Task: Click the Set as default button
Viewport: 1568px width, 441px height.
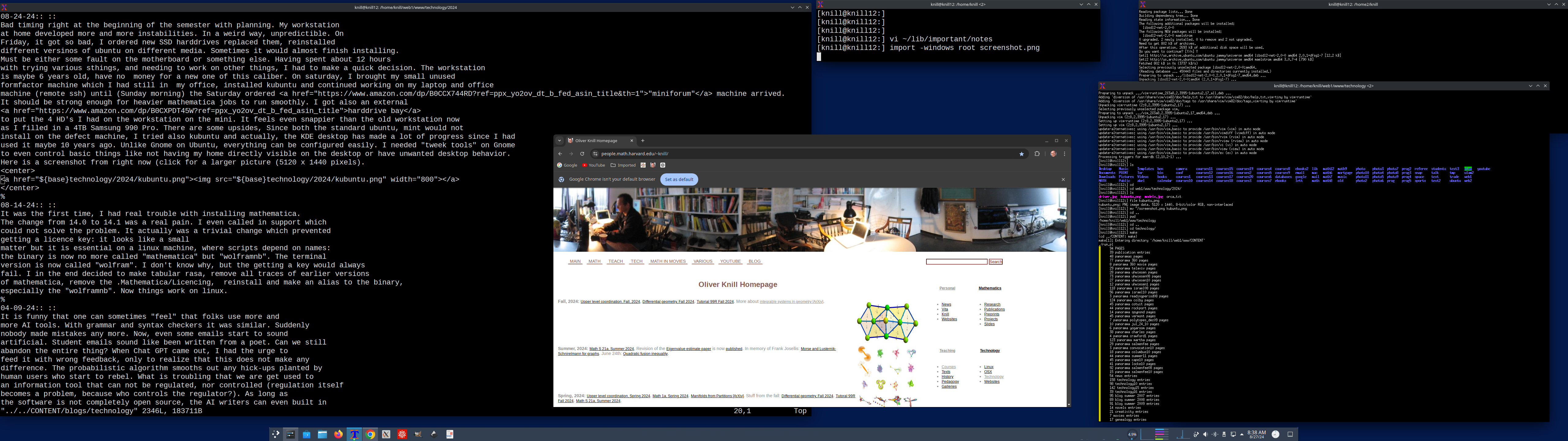Action: coord(679,180)
